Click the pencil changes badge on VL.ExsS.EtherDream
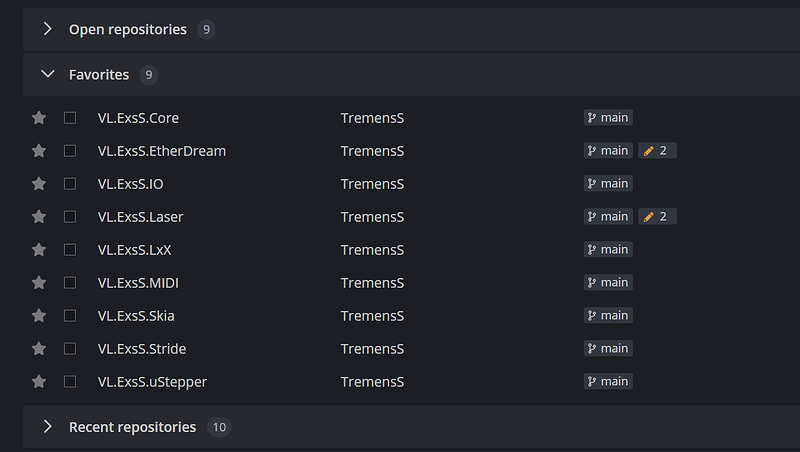The image size is (800, 452). click(657, 150)
